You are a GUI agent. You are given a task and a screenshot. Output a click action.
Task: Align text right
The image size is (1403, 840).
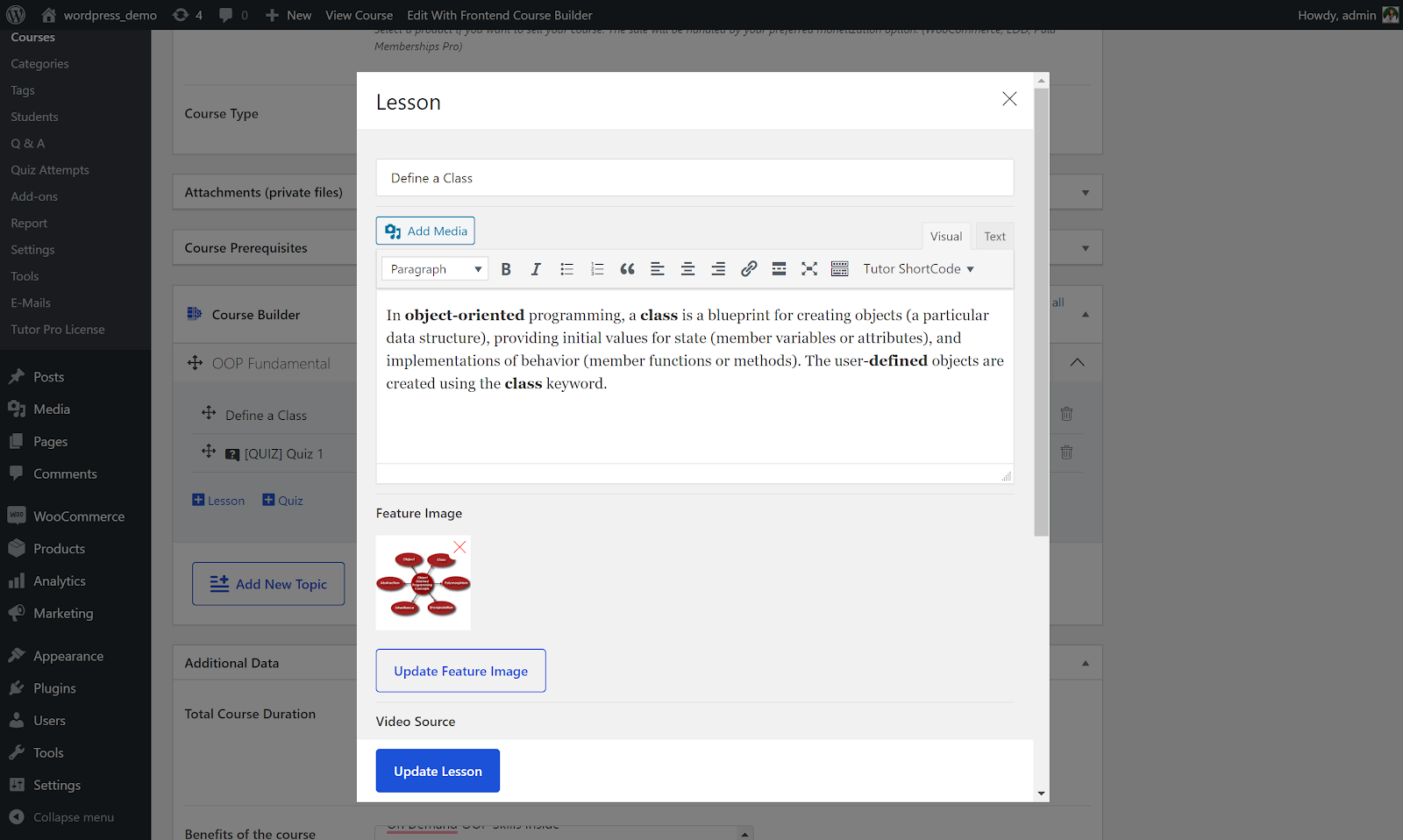pos(718,269)
